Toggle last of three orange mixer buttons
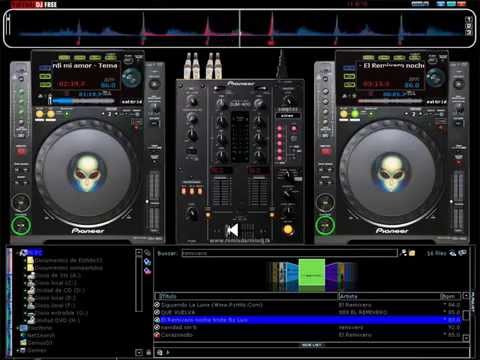Image resolution: width=480 pixels, height=360 pixels. tap(200, 191)
